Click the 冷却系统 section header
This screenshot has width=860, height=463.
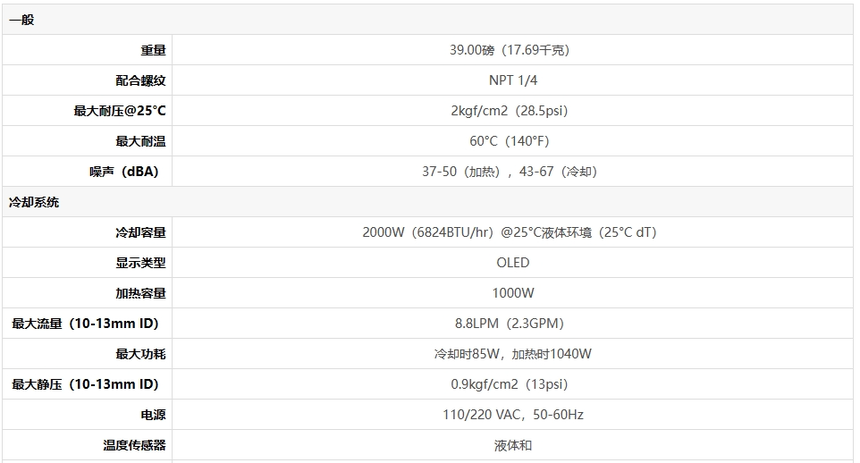coord(34,202)
